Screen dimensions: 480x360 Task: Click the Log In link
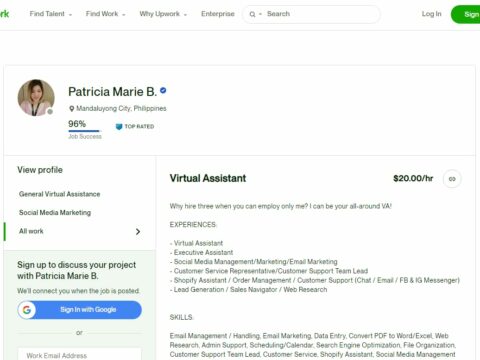pos(431,14)
